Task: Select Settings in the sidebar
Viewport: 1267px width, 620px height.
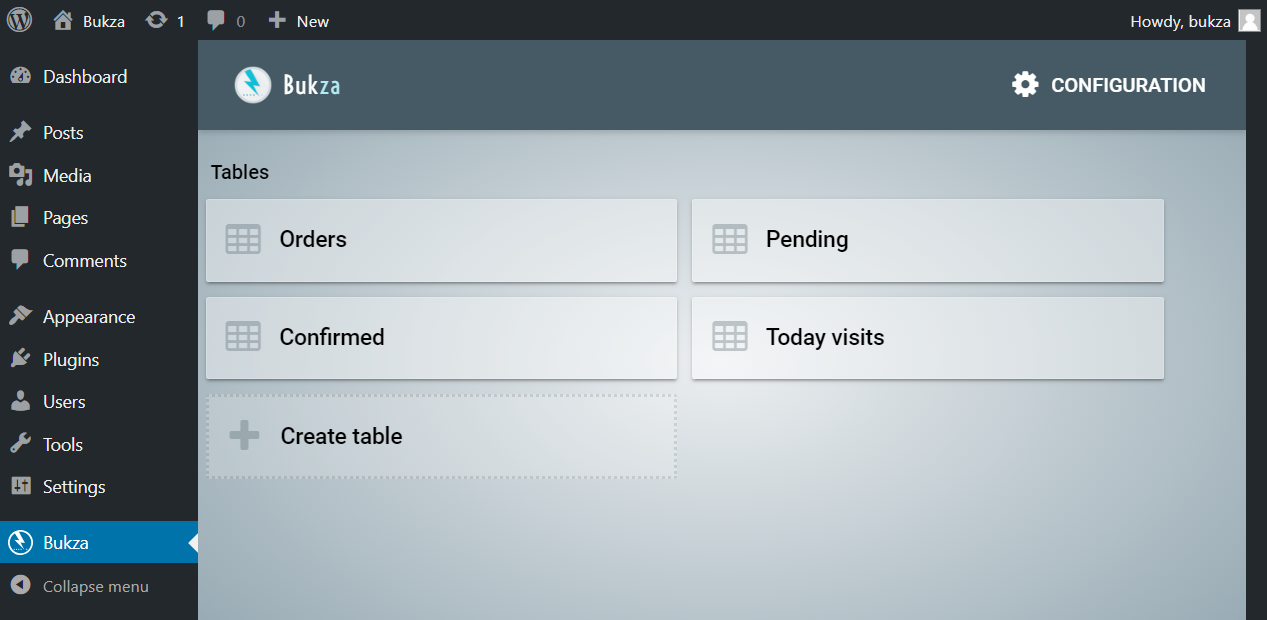Action: pos(73,487)
